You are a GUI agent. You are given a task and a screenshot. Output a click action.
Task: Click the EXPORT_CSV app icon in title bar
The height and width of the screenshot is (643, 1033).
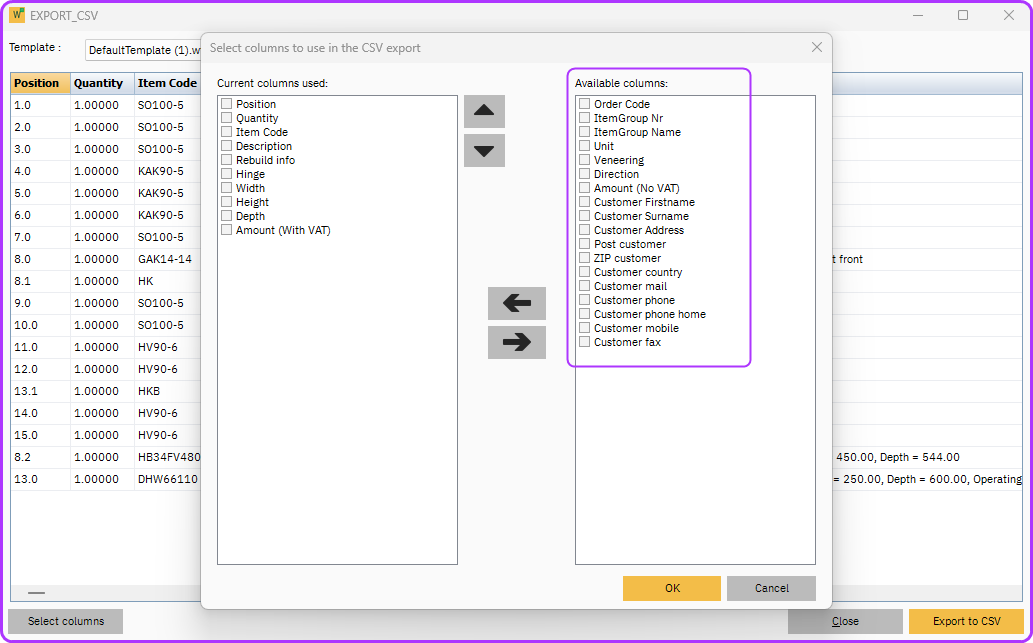point(17,15)
